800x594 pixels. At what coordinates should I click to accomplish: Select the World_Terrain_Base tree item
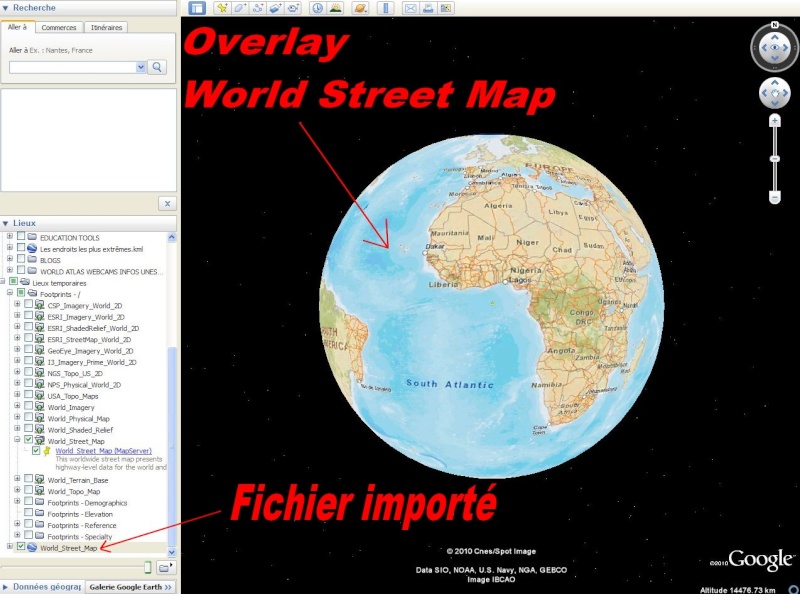(x=78, y=480)
